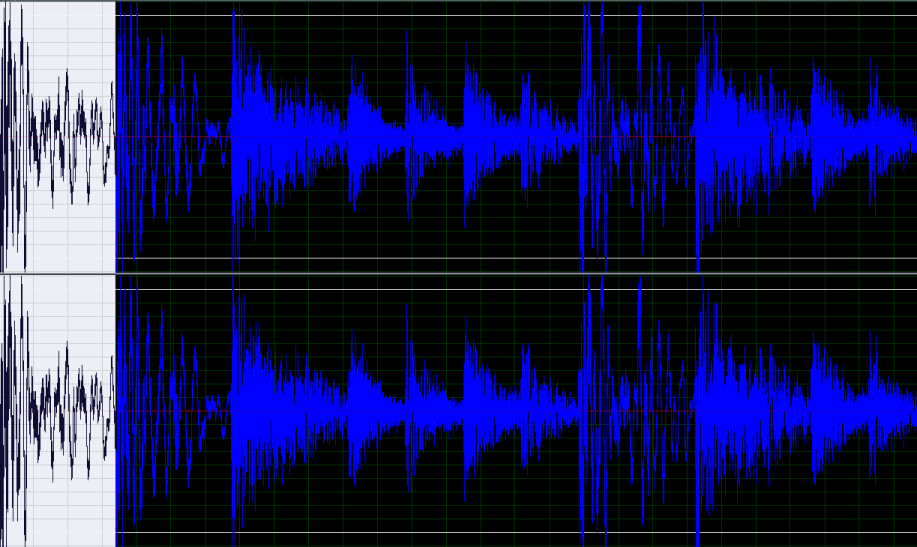
Task: Click the upper clipping line of the top channel
Action: click(516, 16)
